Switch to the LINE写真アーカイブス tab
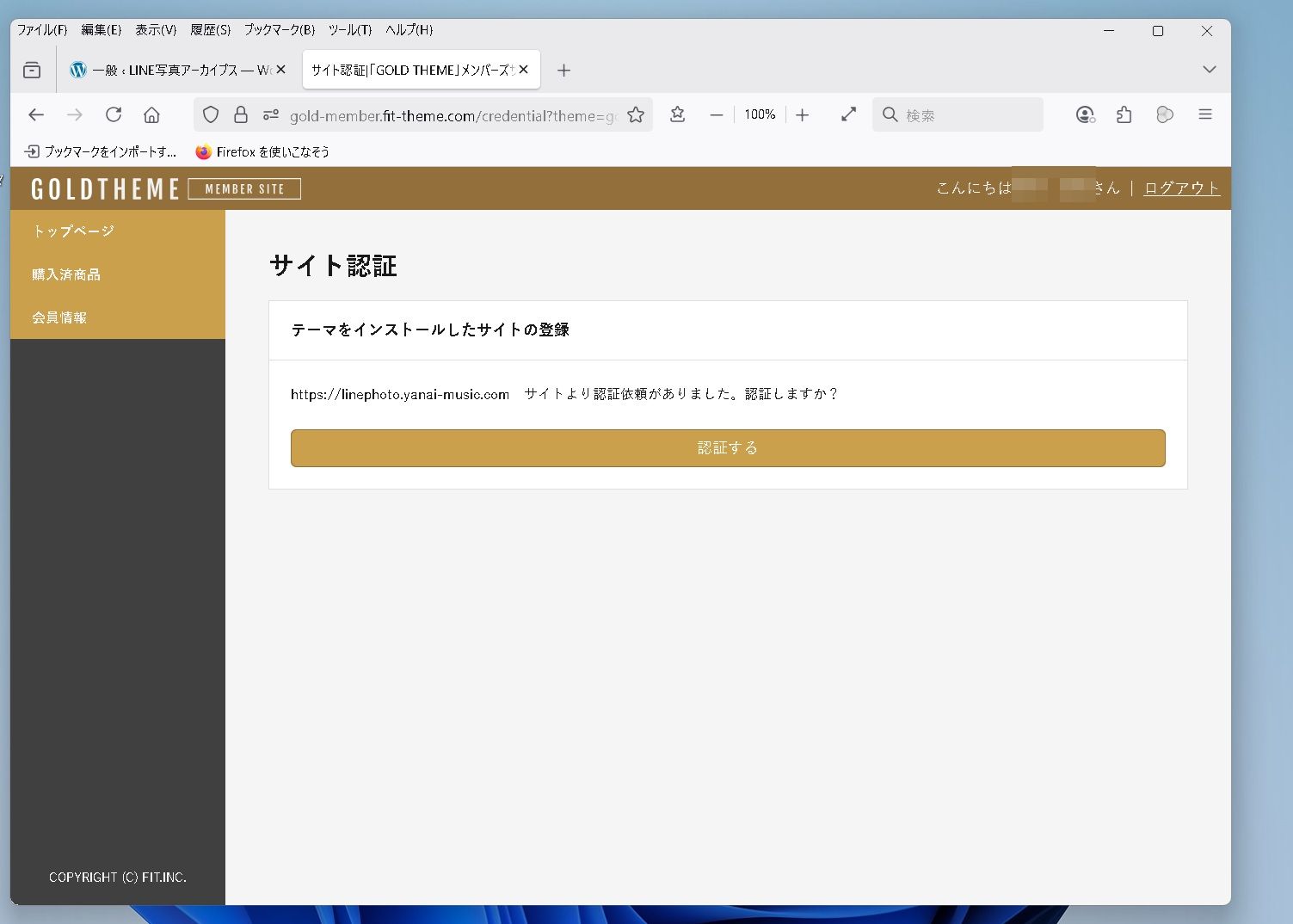The image size is (1293, 924). coord(178,70)
